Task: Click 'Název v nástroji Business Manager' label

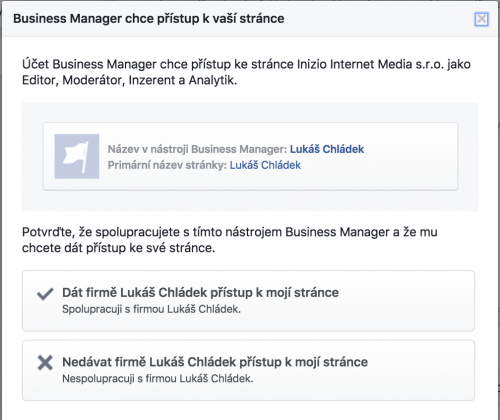Action: (x=197, y=149)
